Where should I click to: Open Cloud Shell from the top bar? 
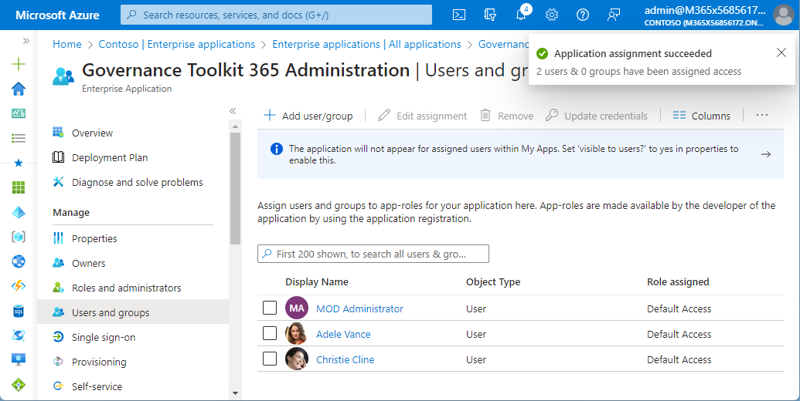[x=459, y=15]
